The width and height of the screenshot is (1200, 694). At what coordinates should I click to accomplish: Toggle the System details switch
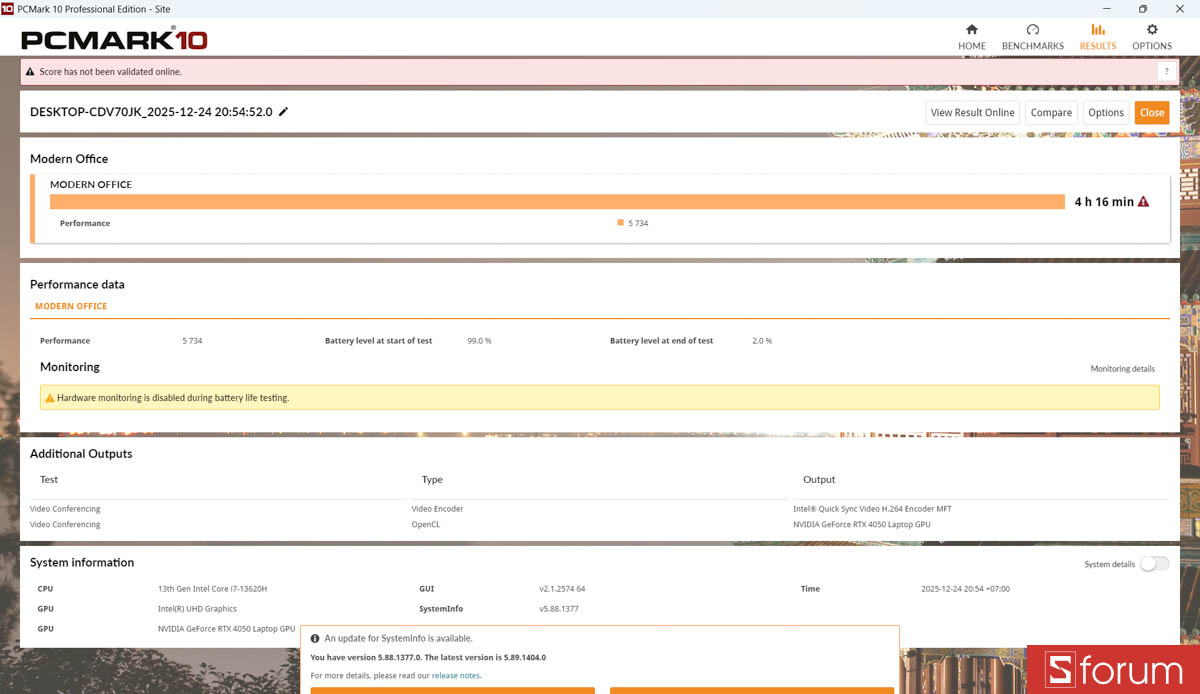point(1154,564)
